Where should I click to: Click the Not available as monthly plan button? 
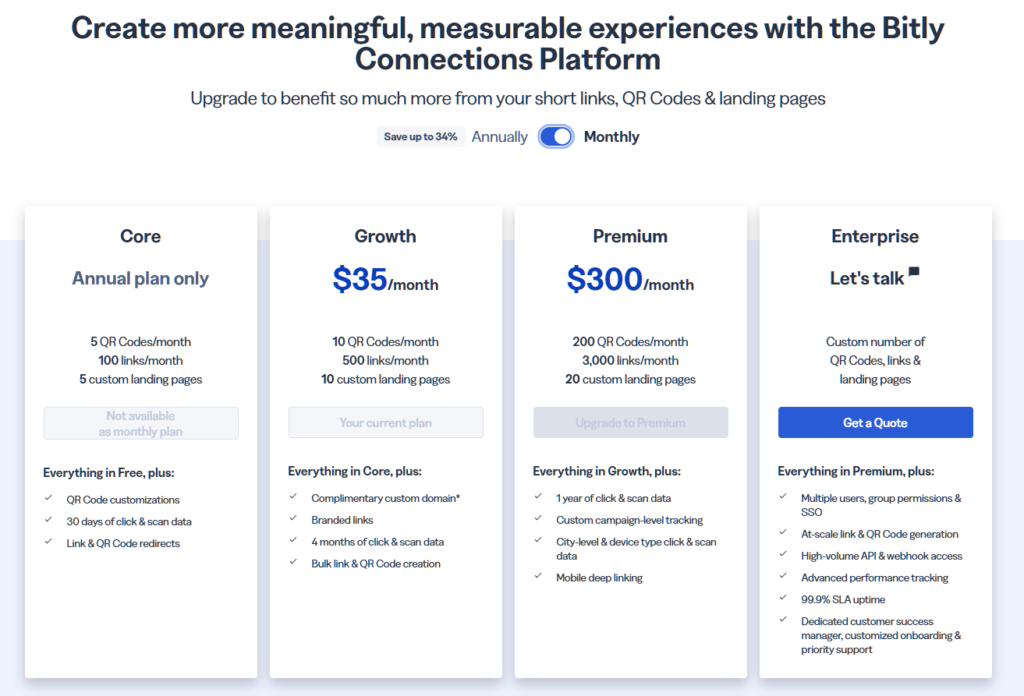tap(141, 423)
